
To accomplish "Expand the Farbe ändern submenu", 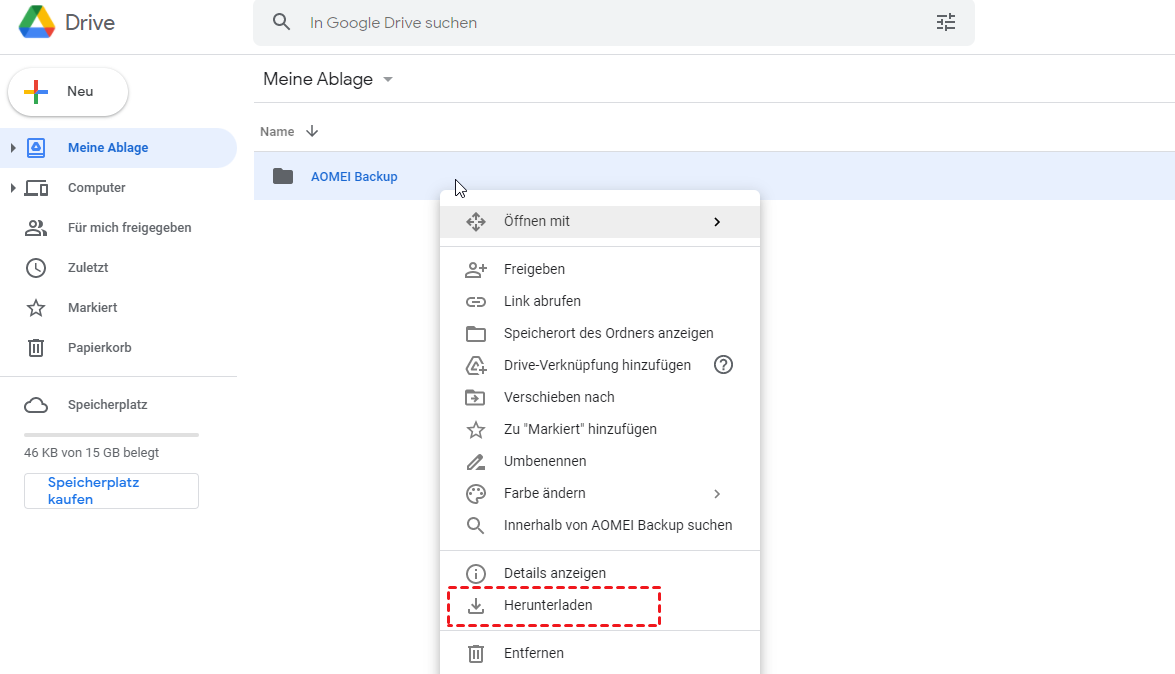I will click(x=716, y=493).
